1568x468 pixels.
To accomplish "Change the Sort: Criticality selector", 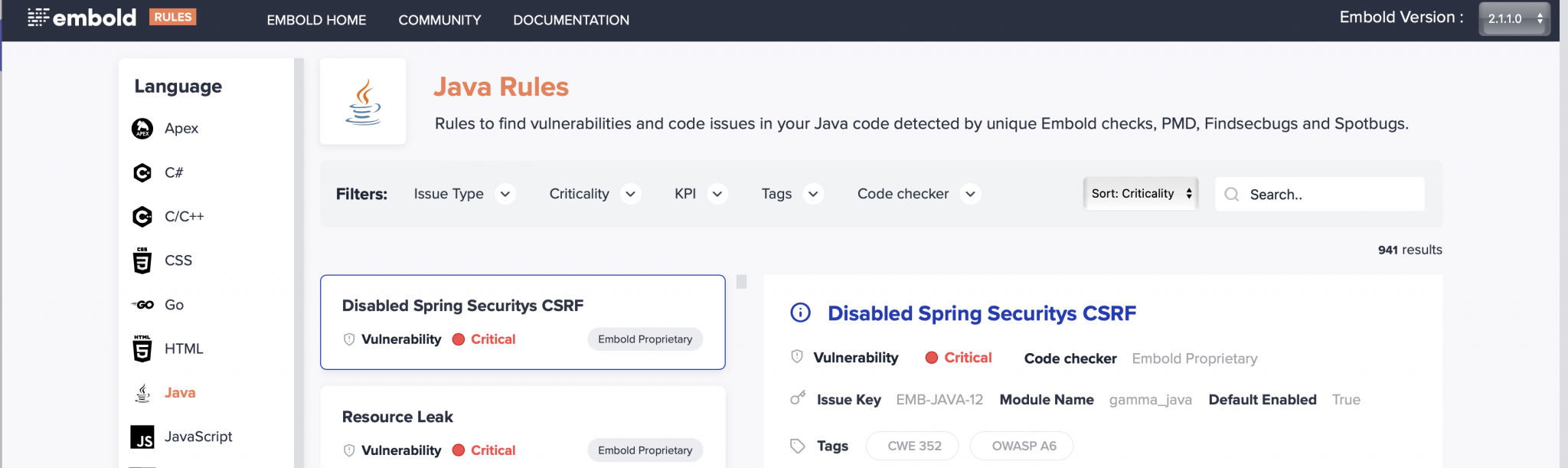I will [1141, 194].
